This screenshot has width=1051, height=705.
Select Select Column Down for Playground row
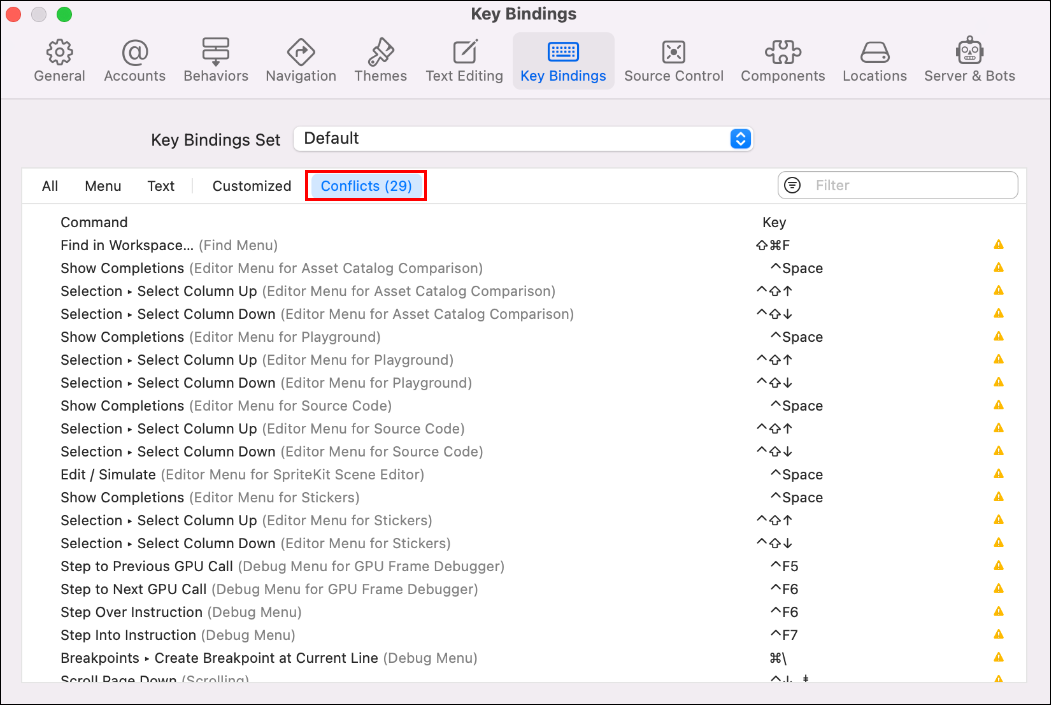[523, 383]
